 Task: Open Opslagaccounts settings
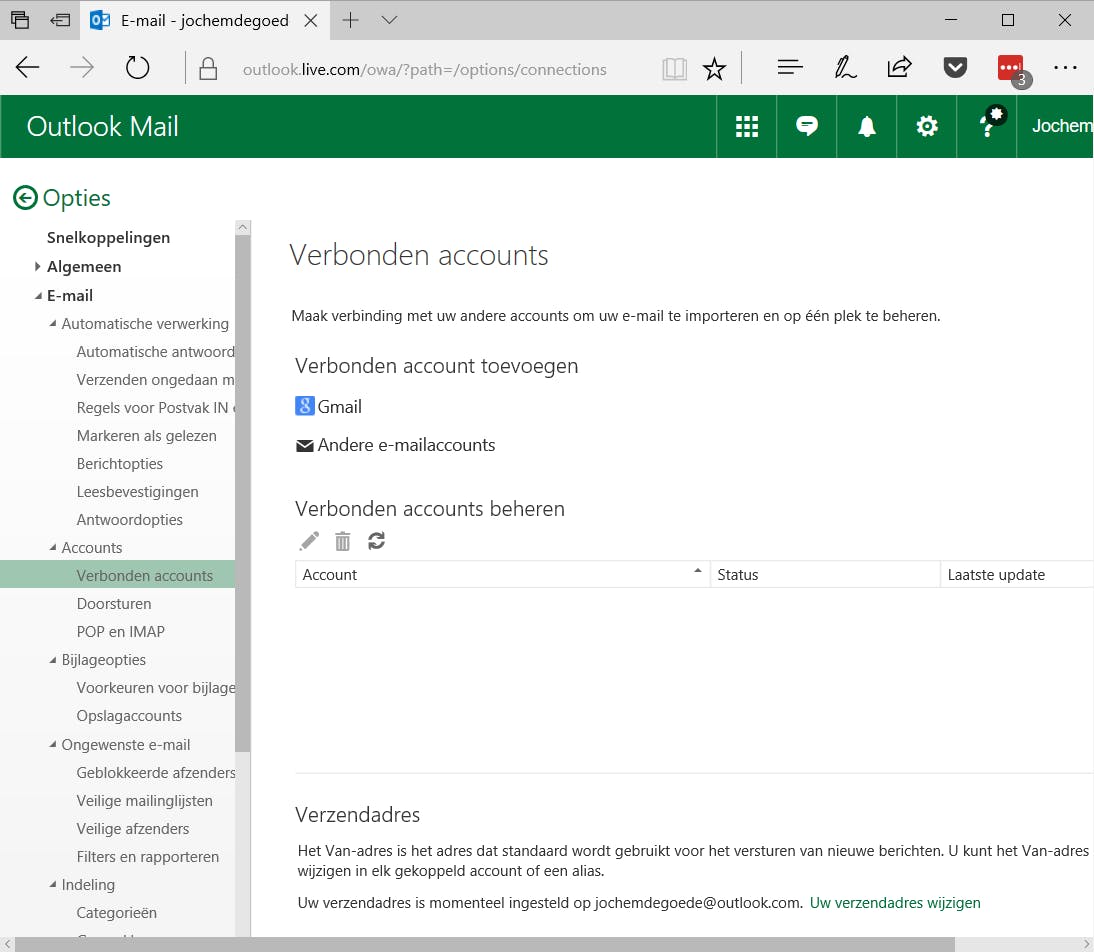click(129, 715)
